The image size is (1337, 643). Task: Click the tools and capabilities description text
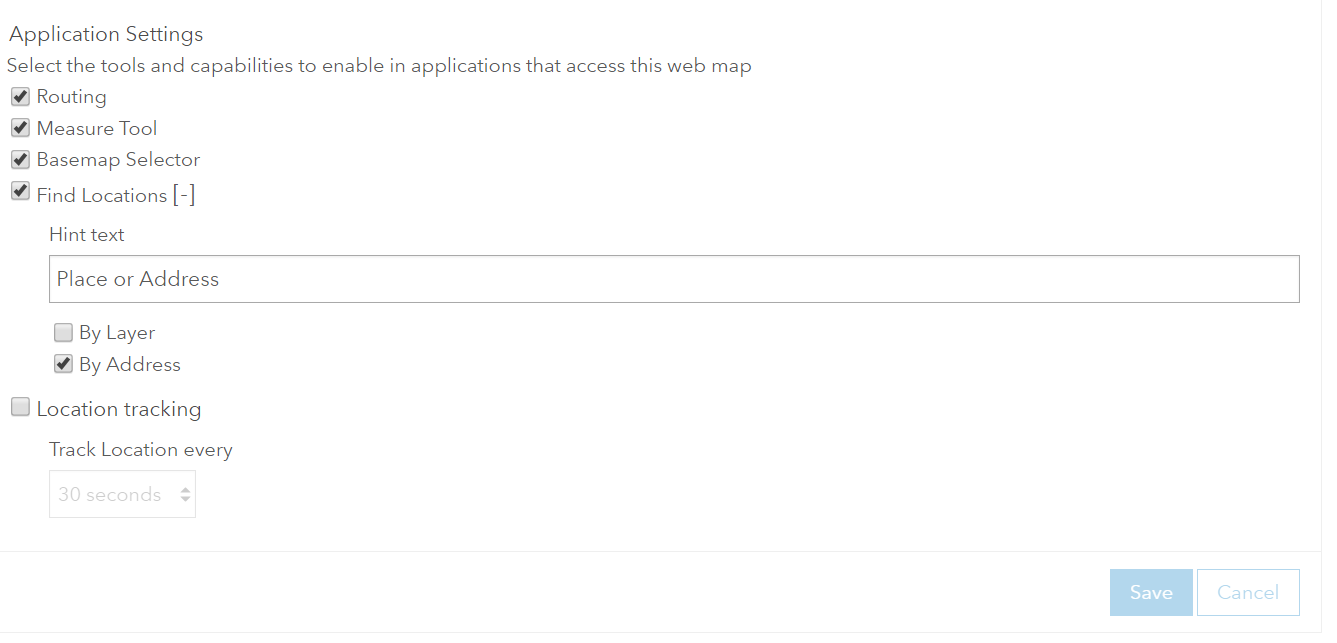[x=379, y=66]
